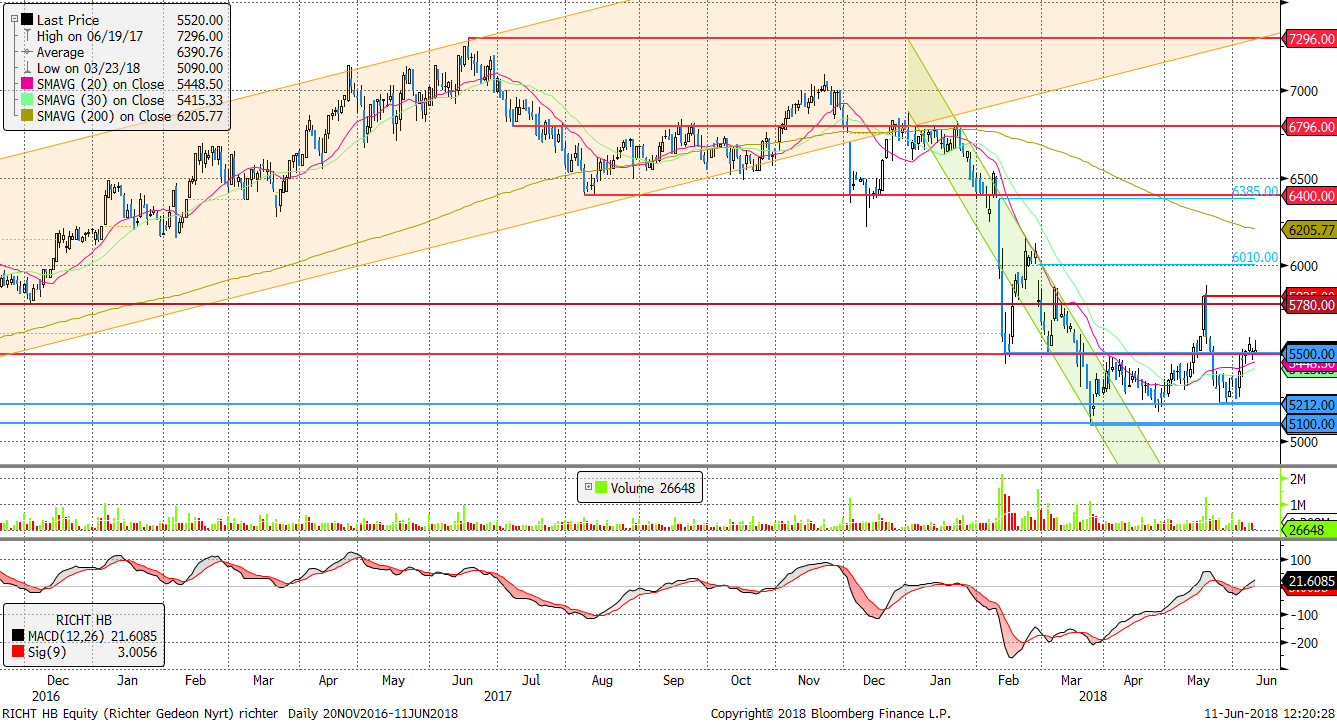The image size is (1337, 722).
Task: Select 'SMAVG (200) on Close' legend text
Action: pos(104,116)
